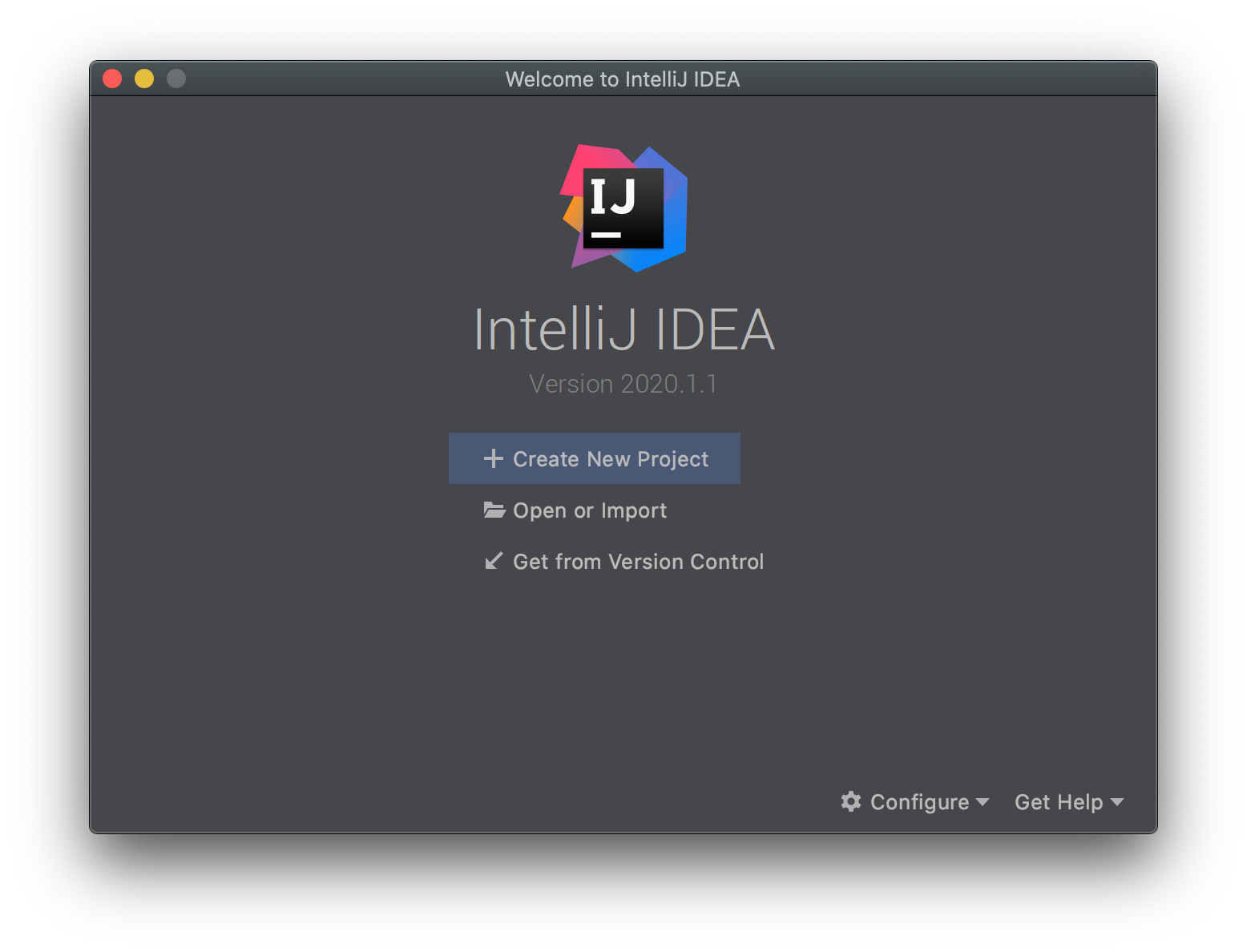This screenshot has height=952, width=1247.
Task: Minimize the window with the yellow button
Action: click(x=144, y=79)
